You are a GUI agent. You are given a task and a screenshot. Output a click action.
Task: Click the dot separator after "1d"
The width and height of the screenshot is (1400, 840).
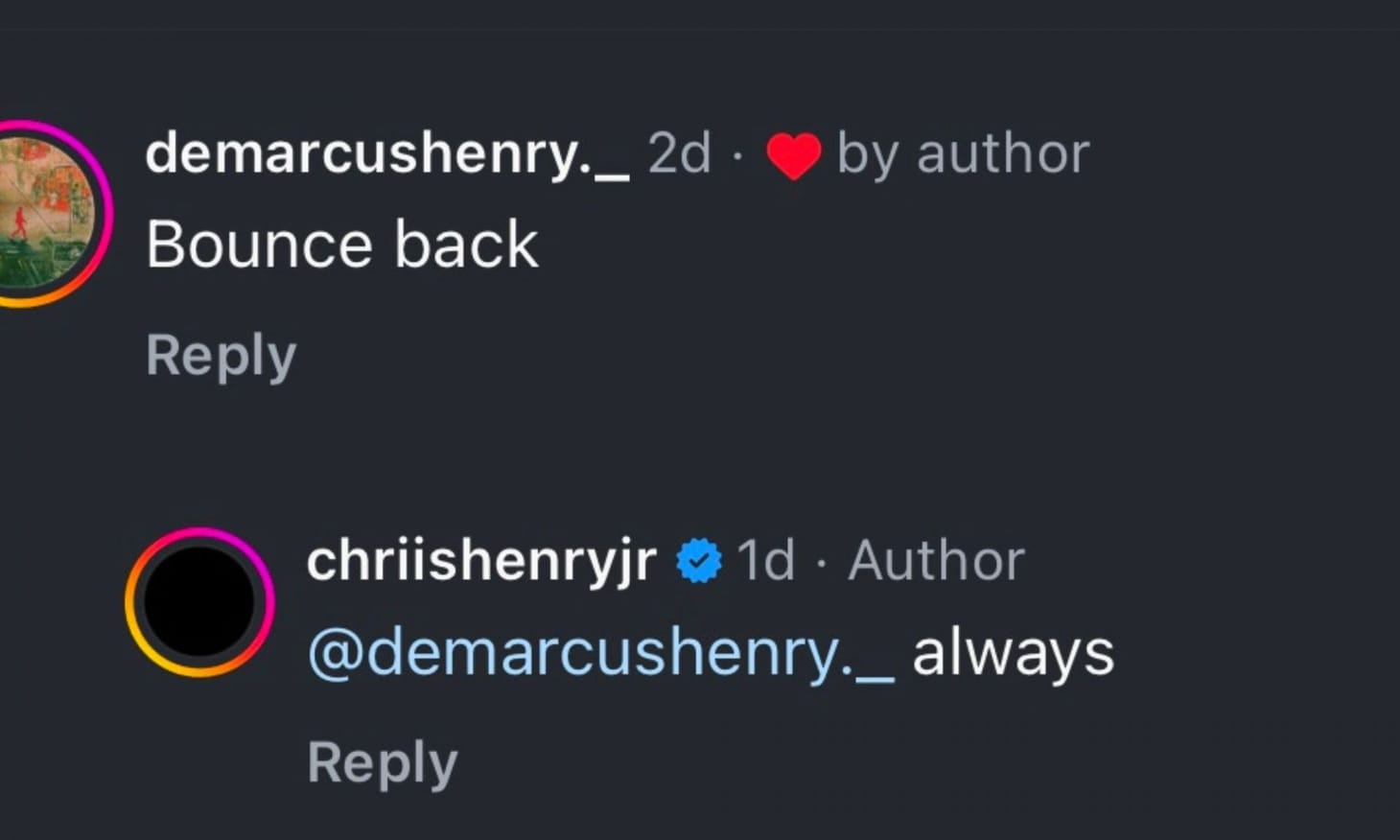point(821,562)
